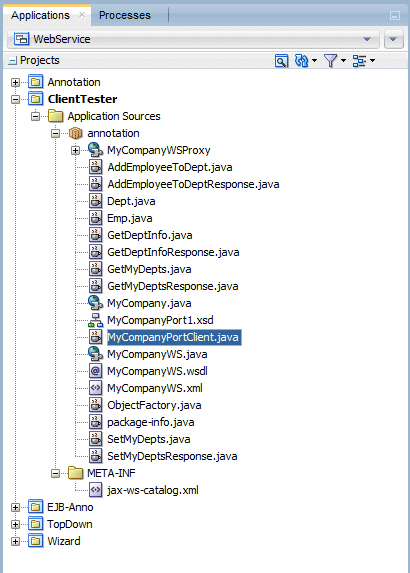This screenshot has width=410, height=573.
Task: Click the Refresh projects icon
Action: [301, 61]
